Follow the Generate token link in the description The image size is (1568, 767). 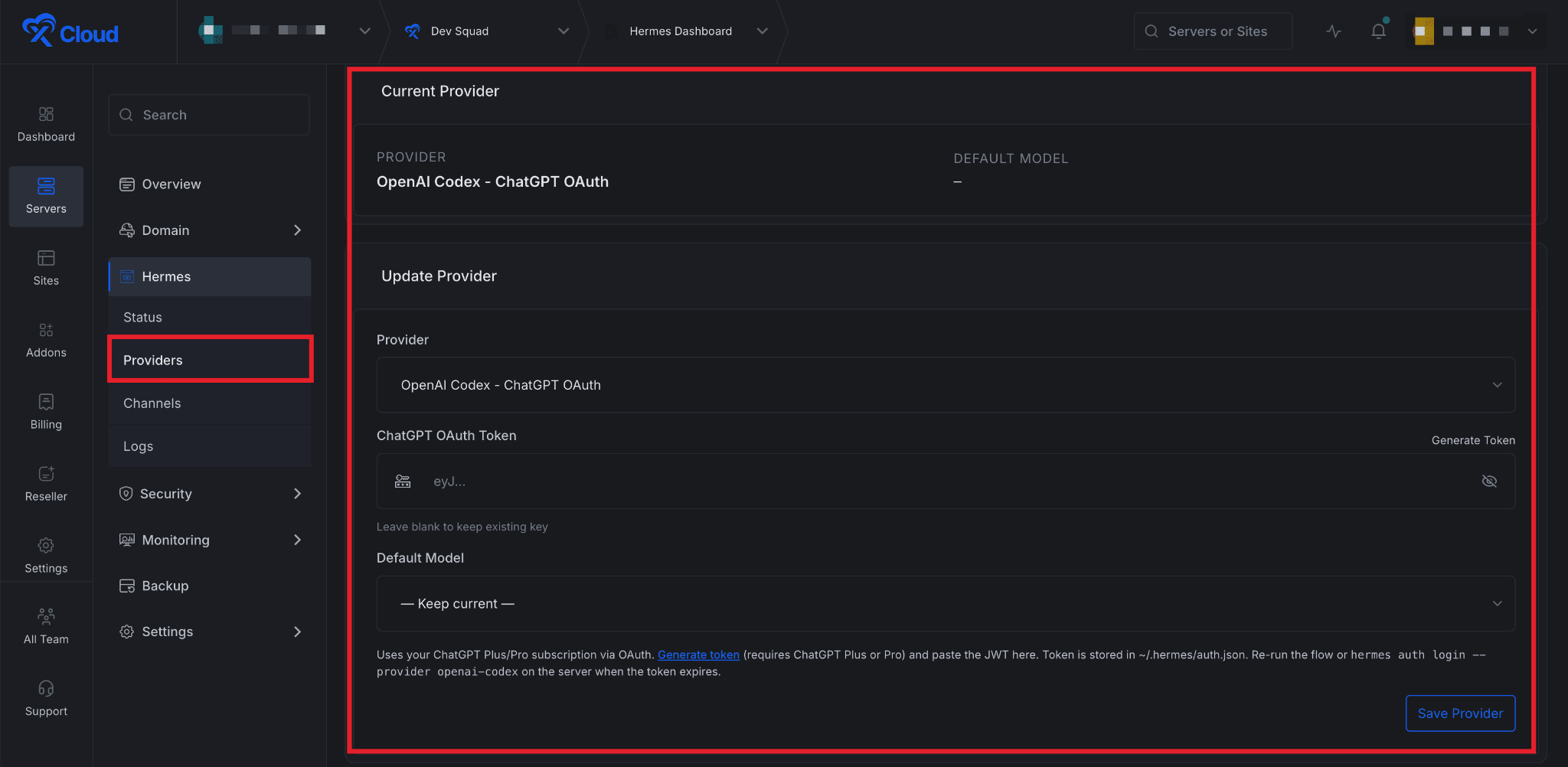tap(698, 654)
